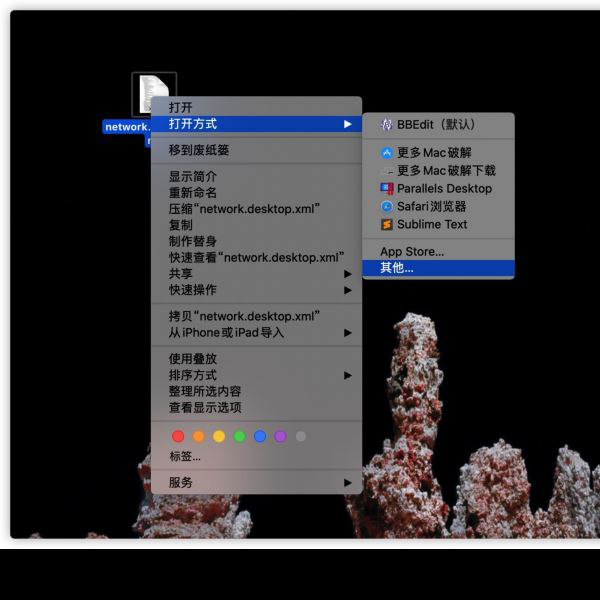The height and width of the screenshot is (600, 600).
Task: Click the Parallels Desktop icon
Action: click(387, 188)
